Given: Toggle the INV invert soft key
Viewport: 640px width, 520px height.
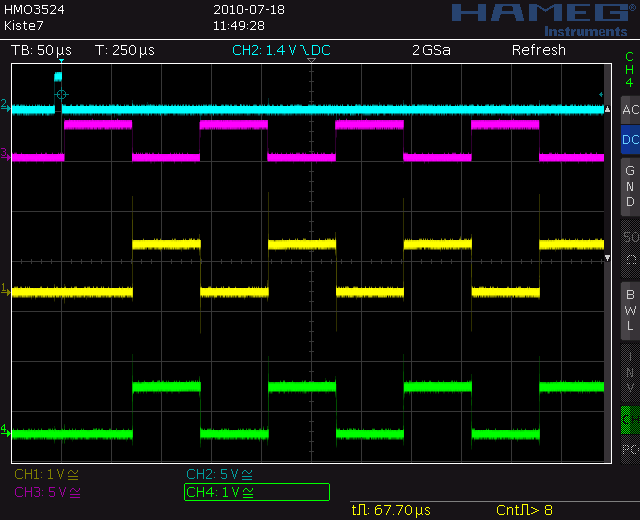Looking at the screenshot, I should pyautogui.click(x=630, y=373).
